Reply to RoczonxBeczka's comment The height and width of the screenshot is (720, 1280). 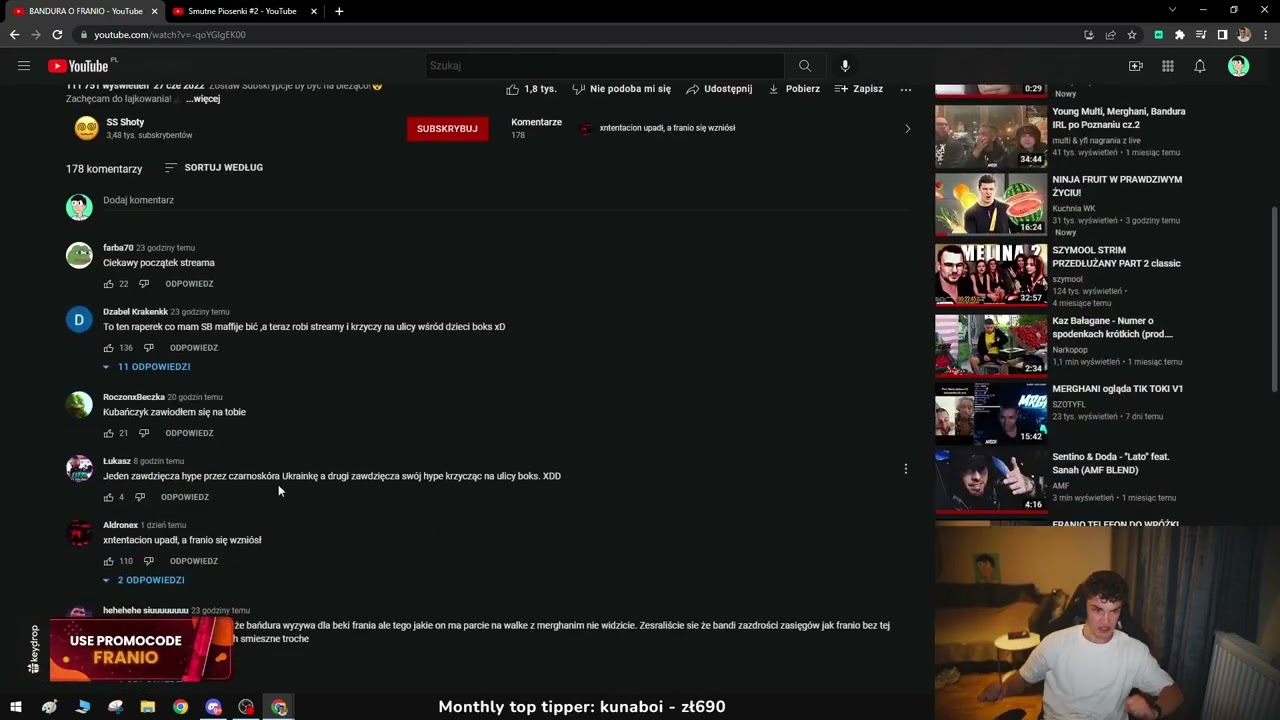pyautogui.click(x=189, y=433)
